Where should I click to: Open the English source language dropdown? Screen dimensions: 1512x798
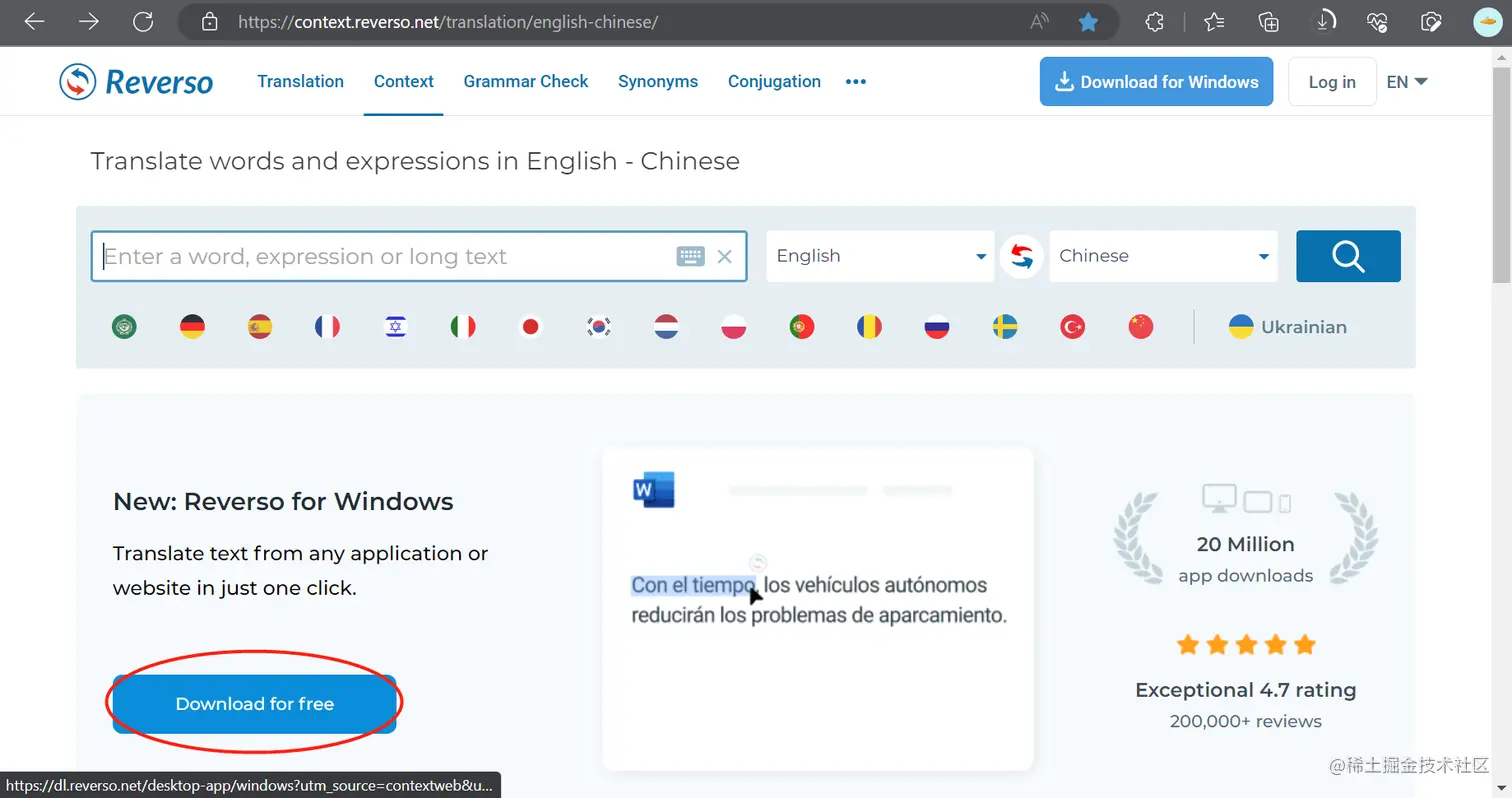tap(880, 256)
